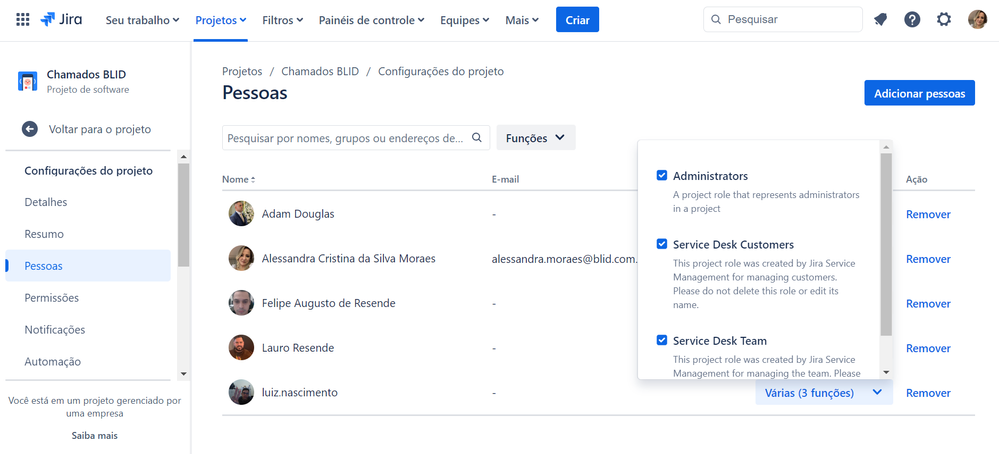The height and width of the screenshot is (454, 999).
Task: Expand the Mais menu
Action: tap(522, 20)
